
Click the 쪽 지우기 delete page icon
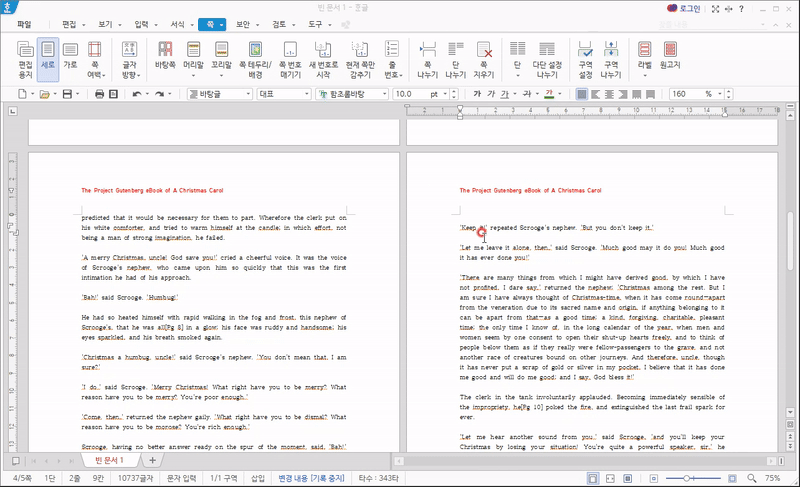click(x=484, y=60)
